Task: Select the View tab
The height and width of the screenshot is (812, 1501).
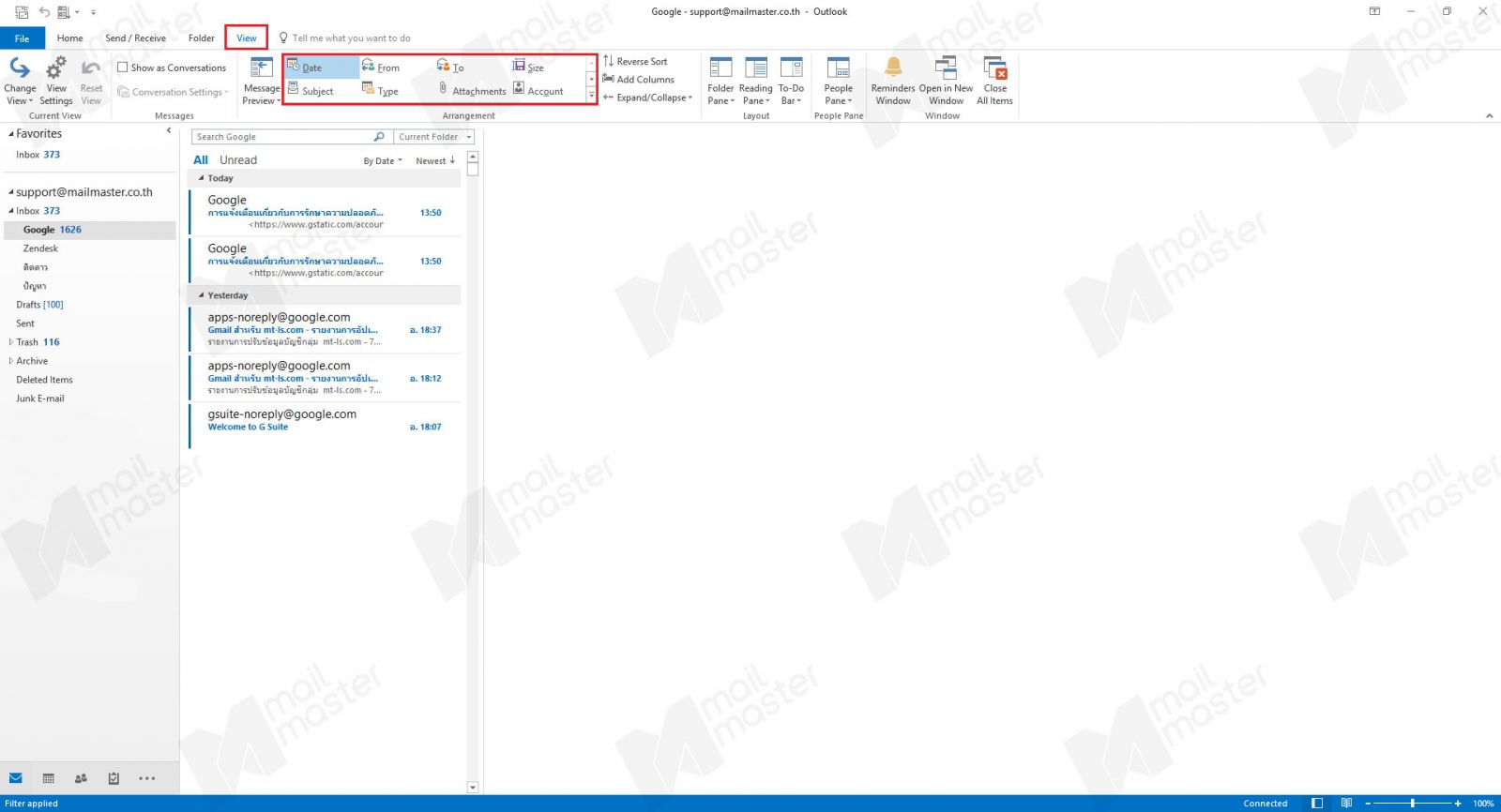Action: point(246,38)
